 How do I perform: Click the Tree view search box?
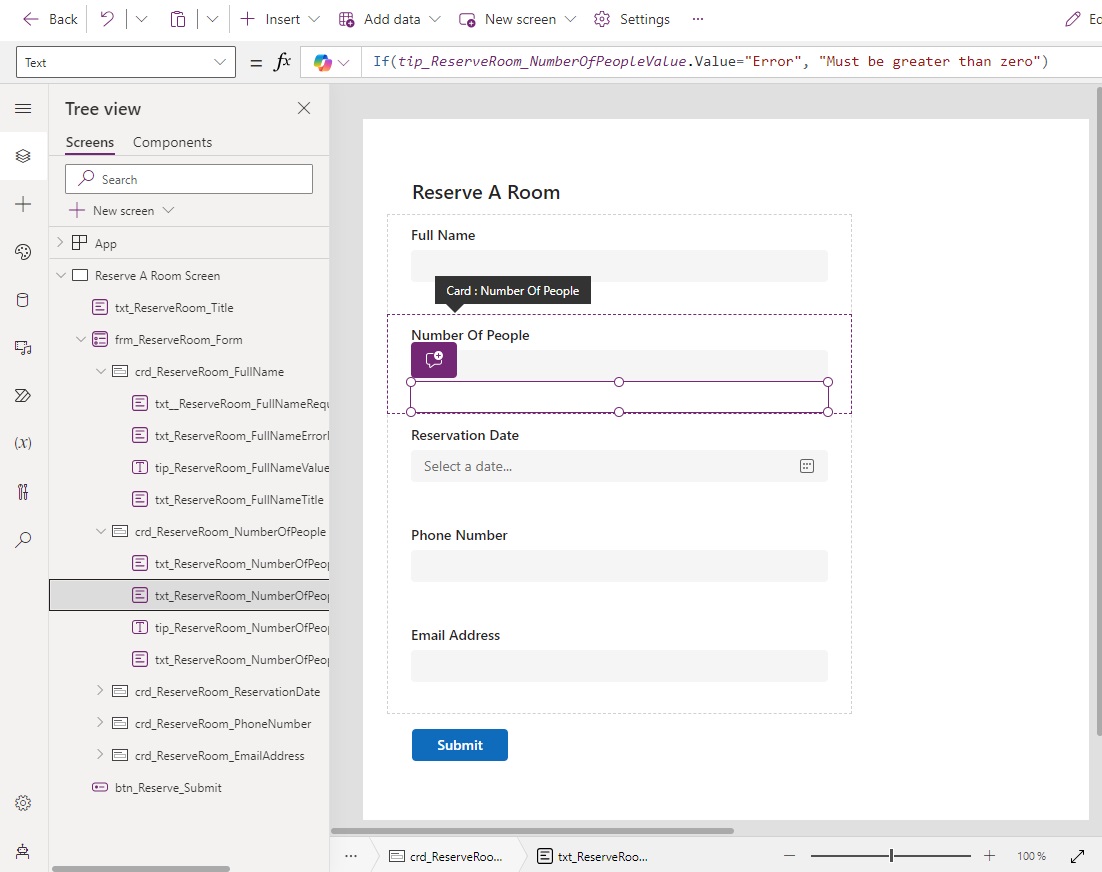click(x=189, y=178)
